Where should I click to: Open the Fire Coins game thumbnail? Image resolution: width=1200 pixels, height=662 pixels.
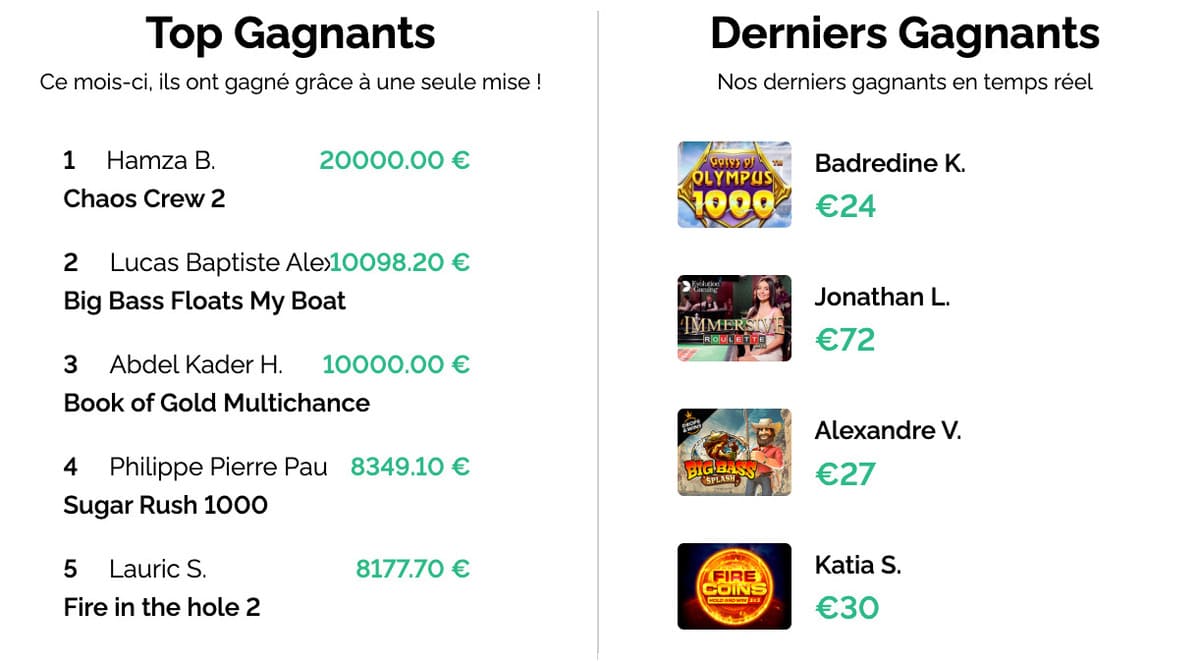[734, 586]
